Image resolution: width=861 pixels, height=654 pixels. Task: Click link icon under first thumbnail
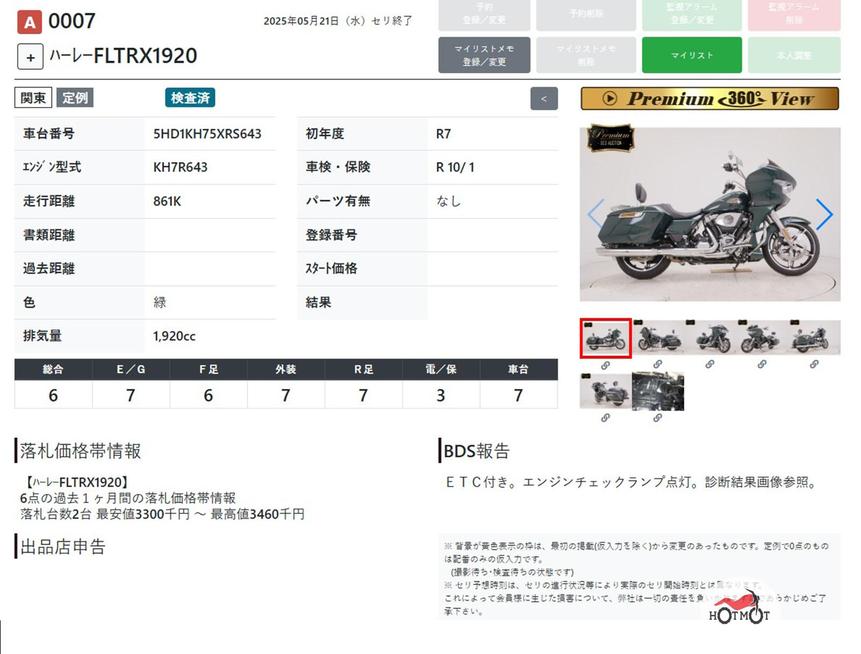click(605, 365)
